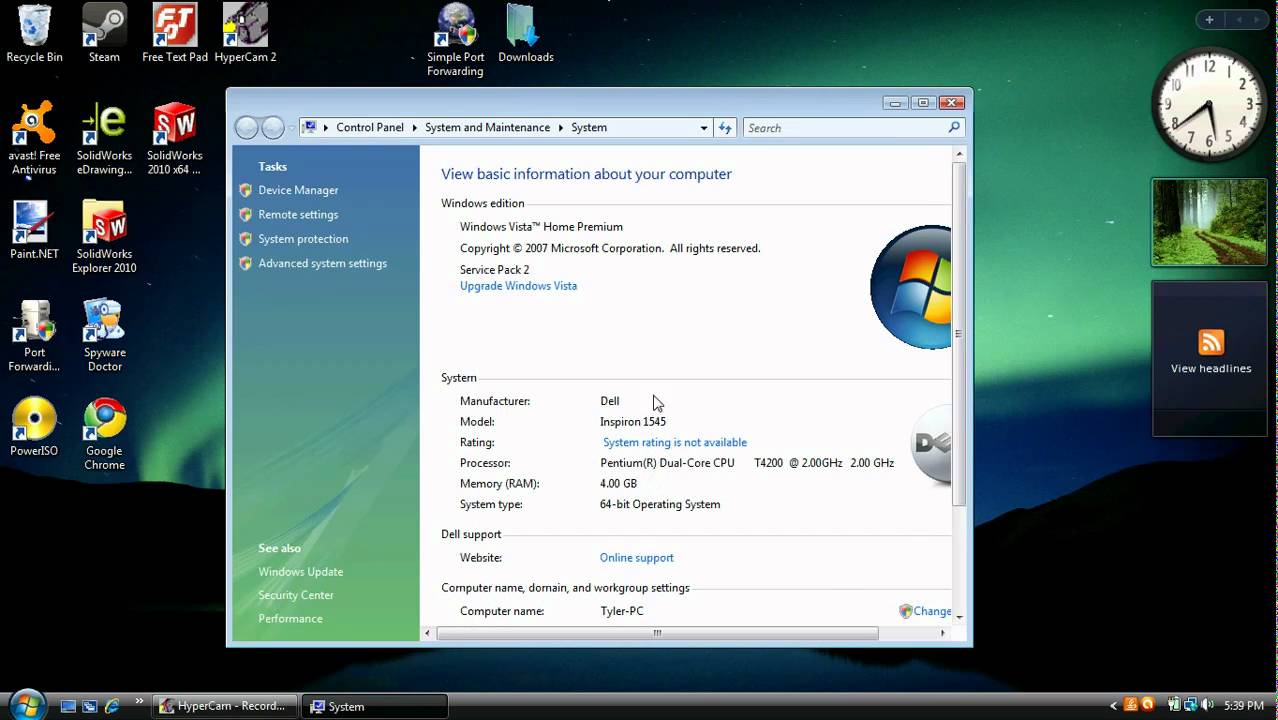Launch Steam from the desktop
1278x720 pixels.
pos(104,33)
